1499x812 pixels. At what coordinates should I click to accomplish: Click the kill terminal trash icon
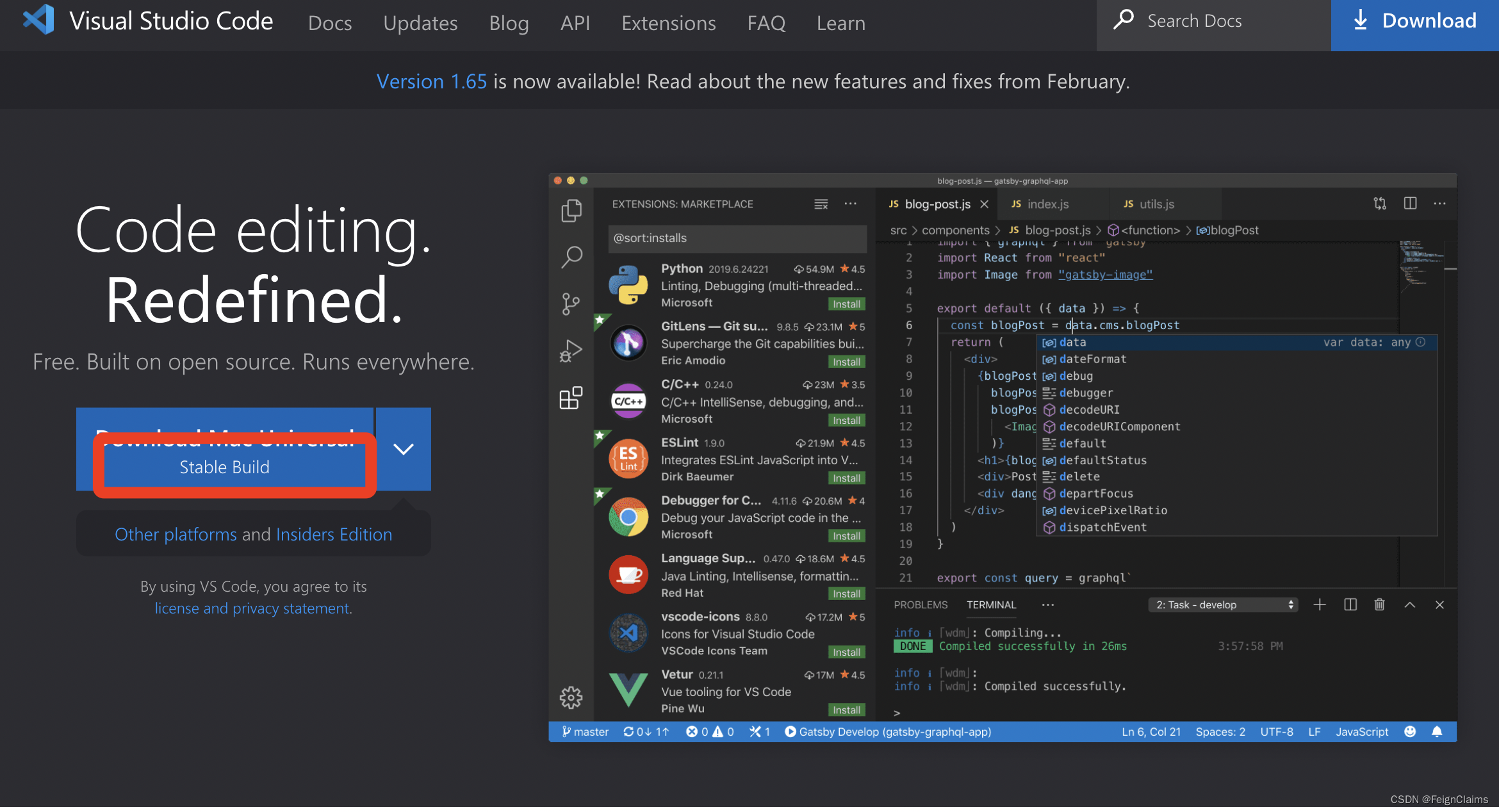(x=1380, y=605)
